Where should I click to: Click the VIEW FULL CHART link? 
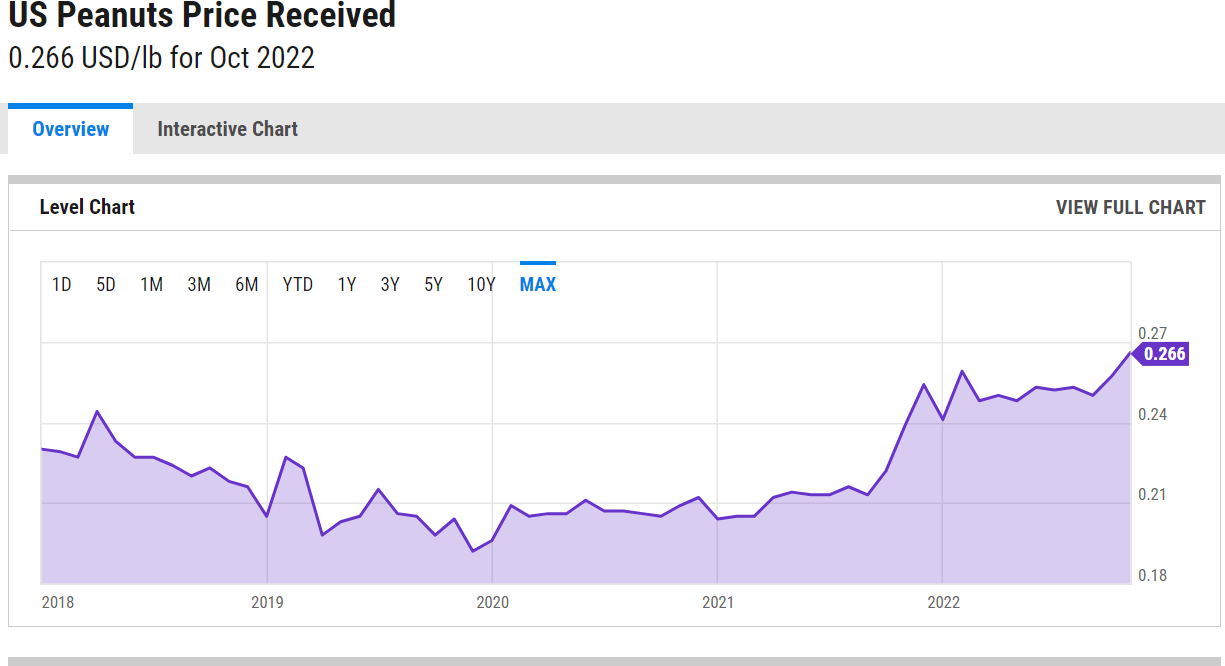pos(1130,207)
